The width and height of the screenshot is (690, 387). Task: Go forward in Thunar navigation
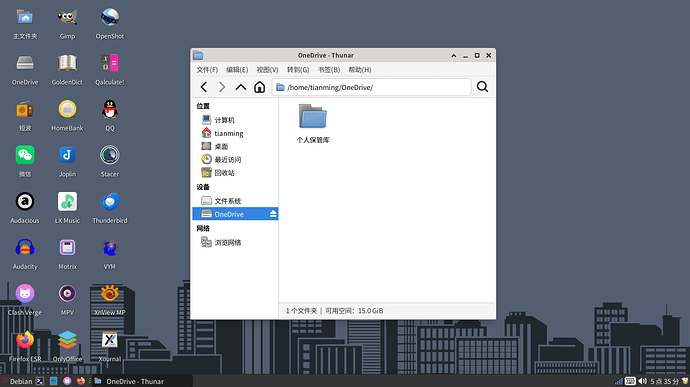click(222, 87)
